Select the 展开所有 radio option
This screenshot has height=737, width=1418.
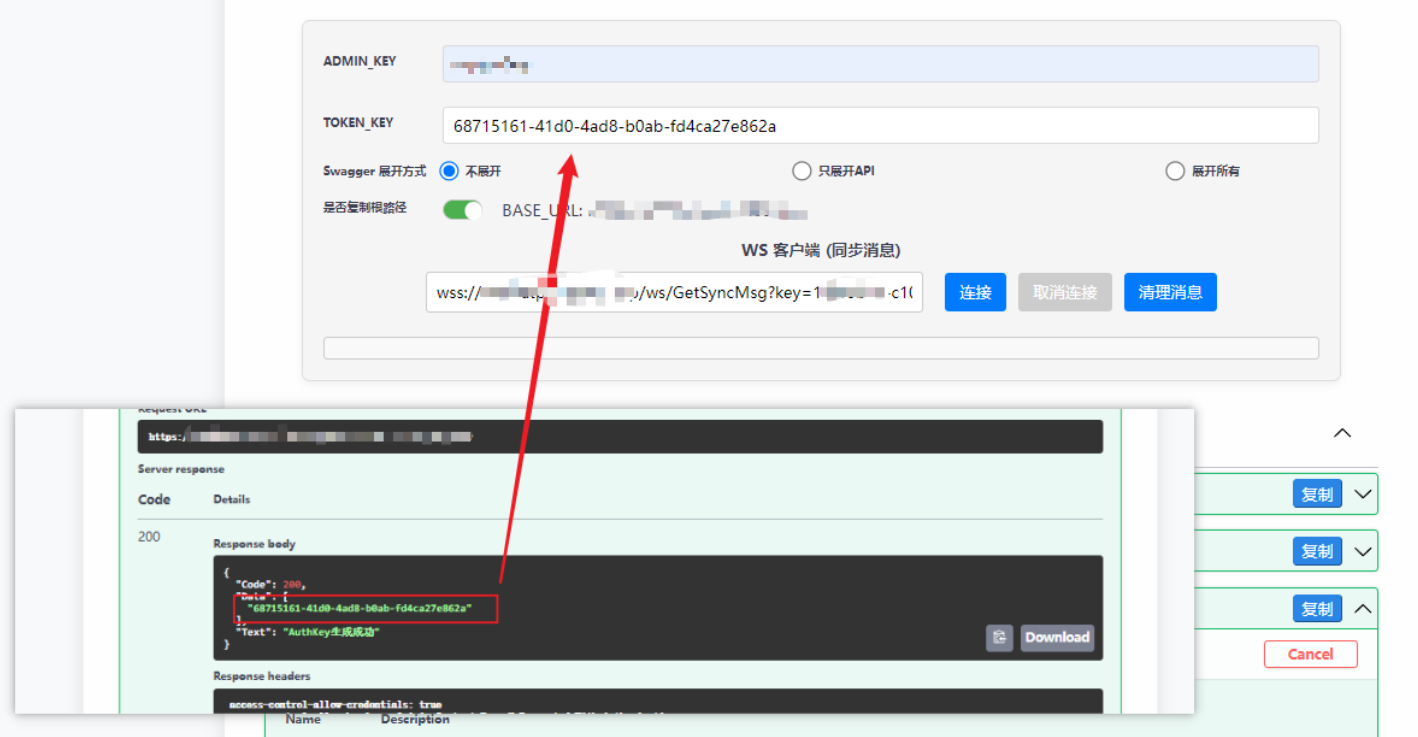(x=1175, y=171)
